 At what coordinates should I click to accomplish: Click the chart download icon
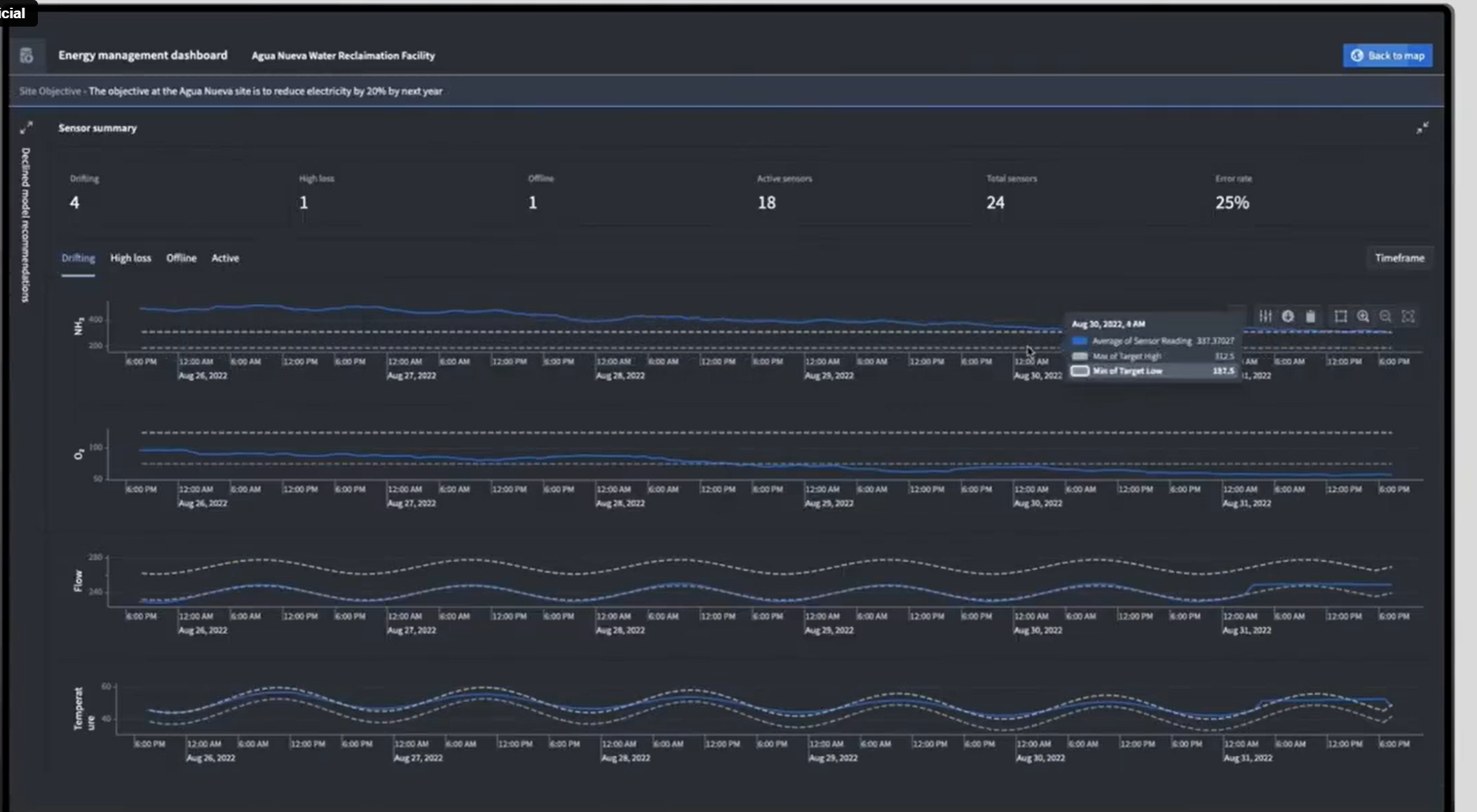point(1288,317)
